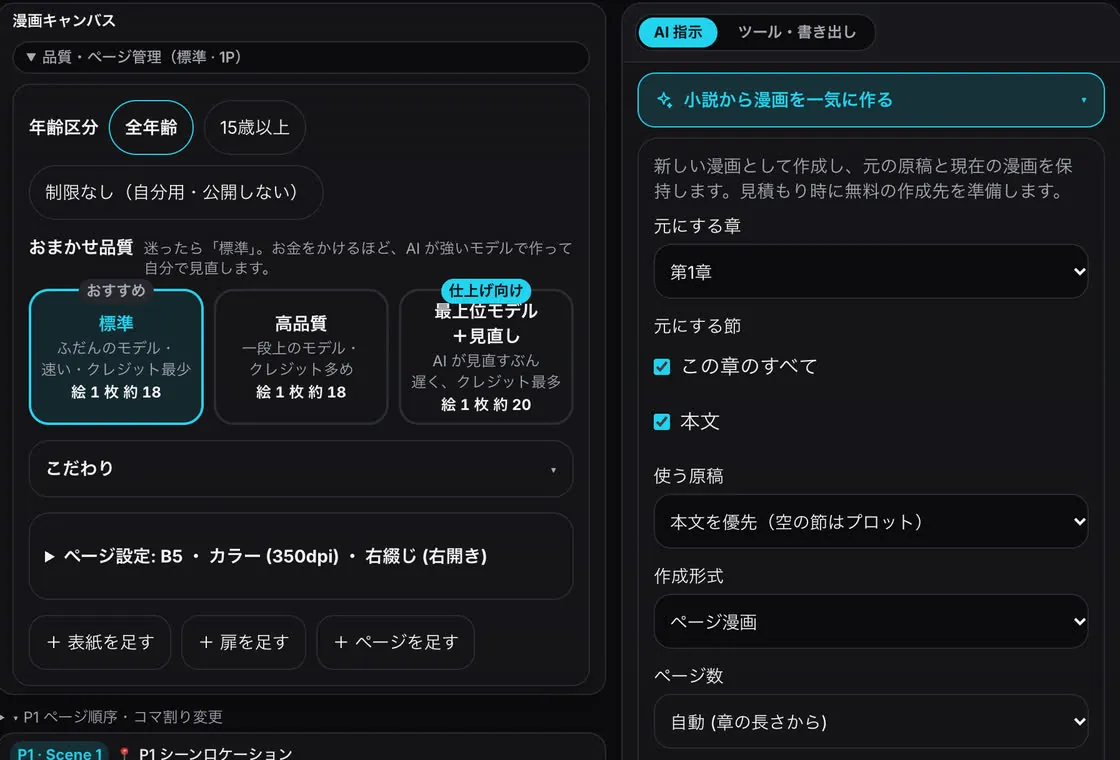Select the 15歳以上 age rating

pos(255,128)
